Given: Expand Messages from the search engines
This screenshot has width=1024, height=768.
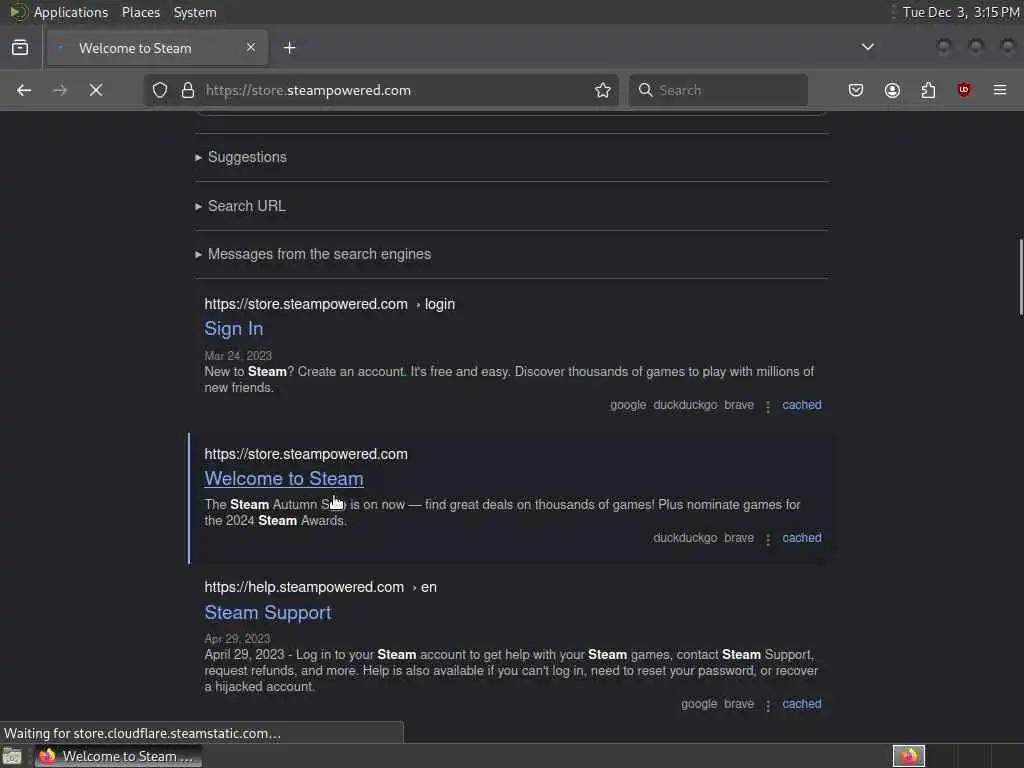Looking at the screenshot, I should (x=313, y=254).
